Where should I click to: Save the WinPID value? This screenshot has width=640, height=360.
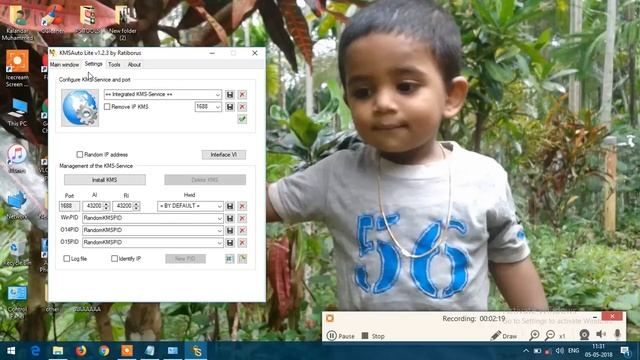[230, 218]
